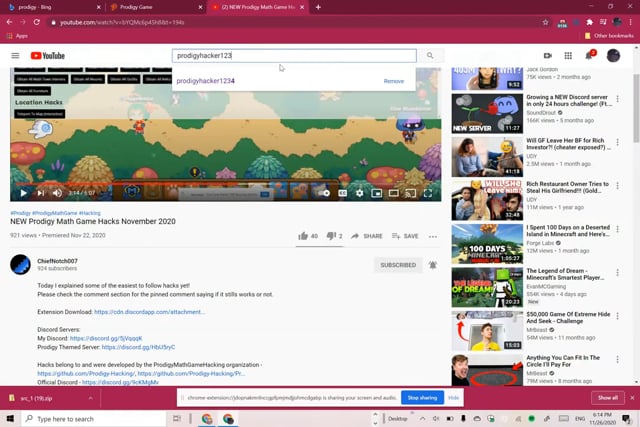Seek on the video progress bar

click(226, 184)
